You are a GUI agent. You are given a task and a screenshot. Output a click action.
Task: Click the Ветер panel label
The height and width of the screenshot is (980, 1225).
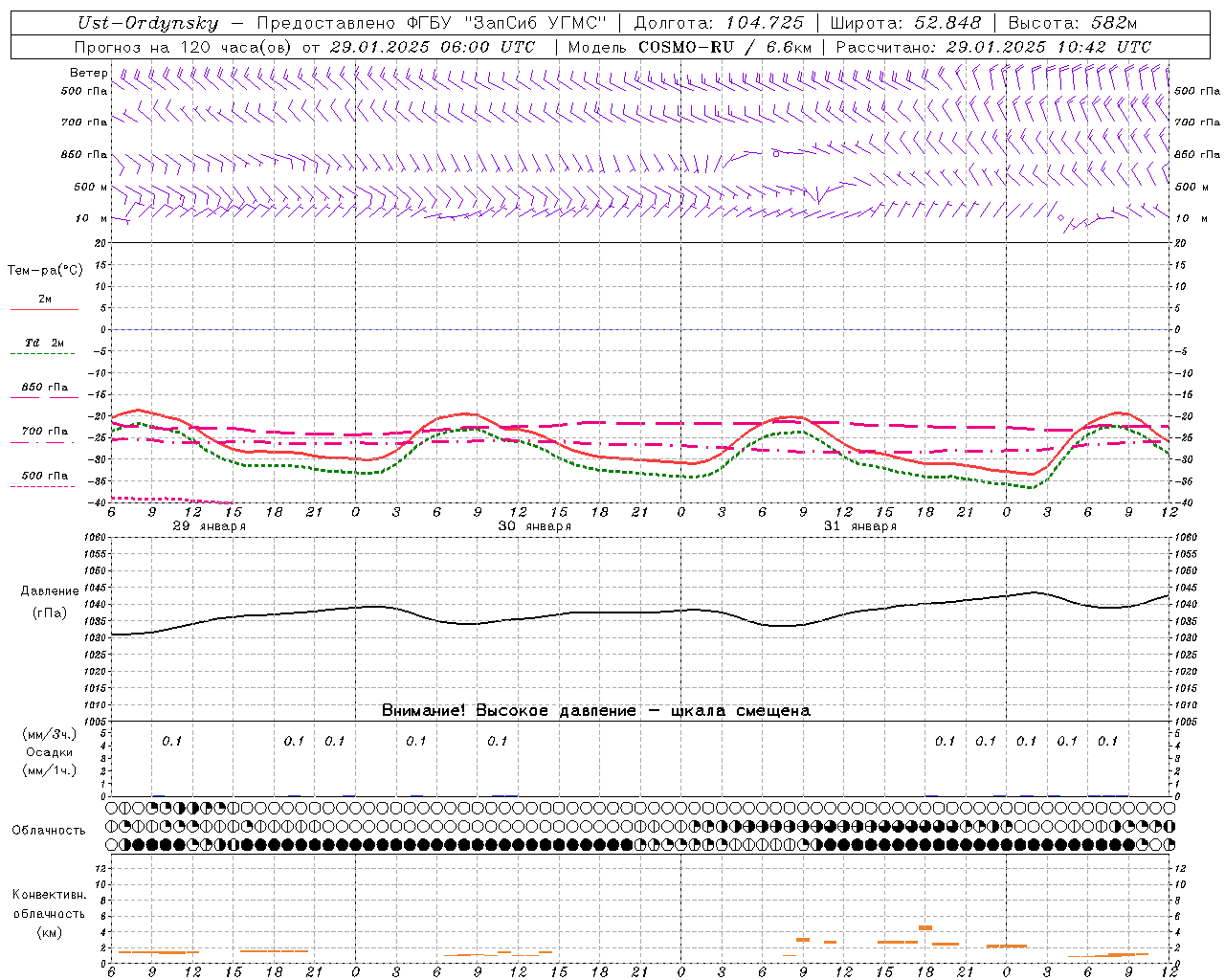(88, 73)
